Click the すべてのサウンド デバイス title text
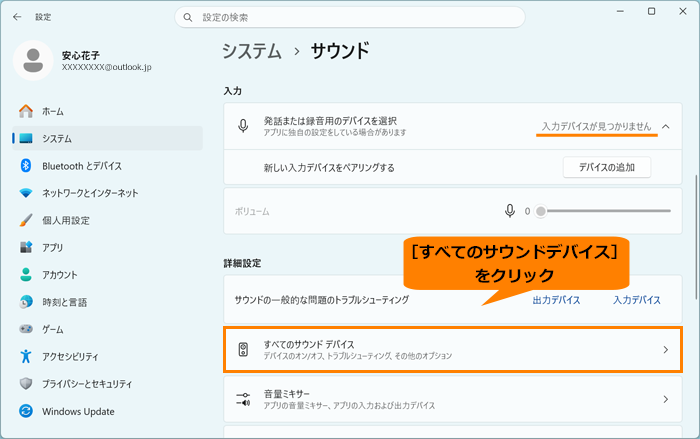The image size is (700, 439). coord(309,344)
